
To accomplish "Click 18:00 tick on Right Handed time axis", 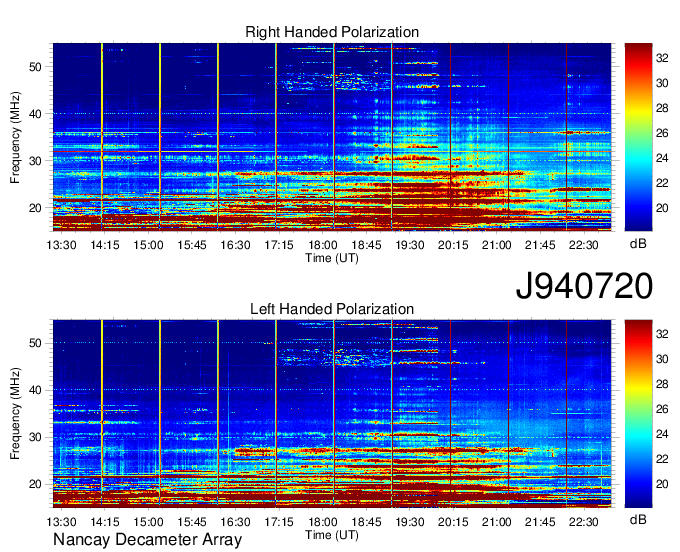I will [x=323, y=245].
